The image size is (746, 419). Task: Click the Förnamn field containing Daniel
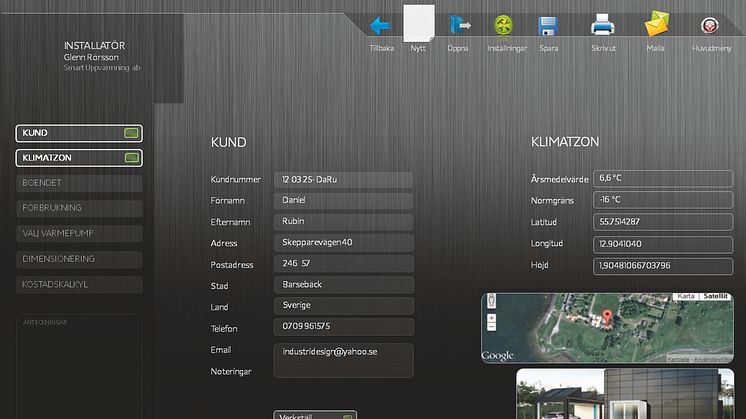coord(344,201)
